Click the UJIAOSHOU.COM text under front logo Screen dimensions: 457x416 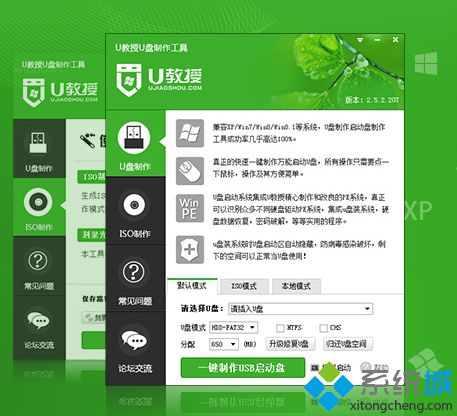[x=175, y=88]
